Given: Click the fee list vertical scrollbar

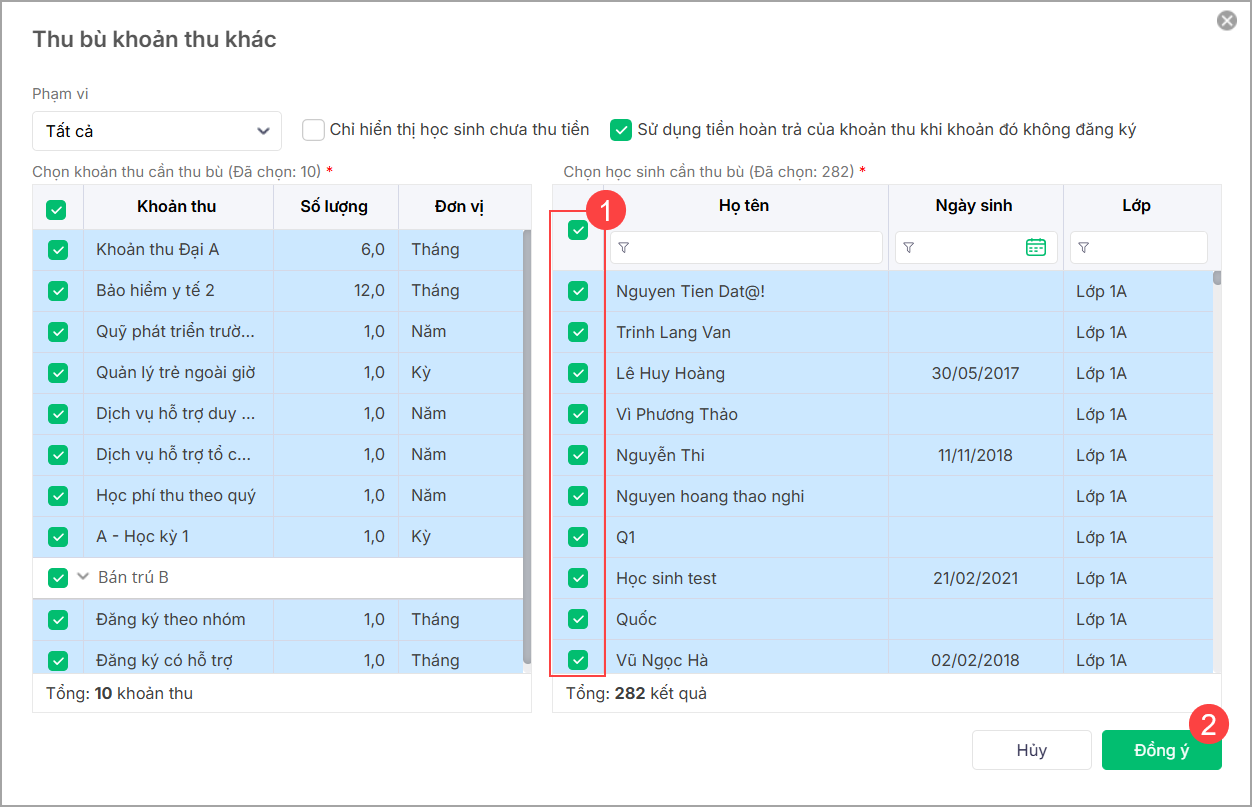Looking at the screenshot, I should click(x=527, y=447).
